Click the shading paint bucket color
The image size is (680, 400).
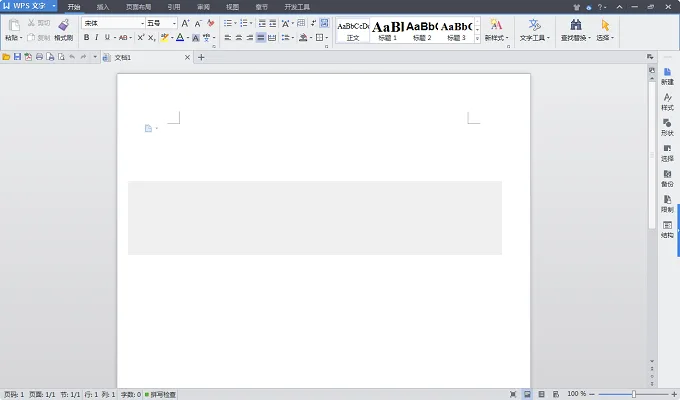pos(303,38)
